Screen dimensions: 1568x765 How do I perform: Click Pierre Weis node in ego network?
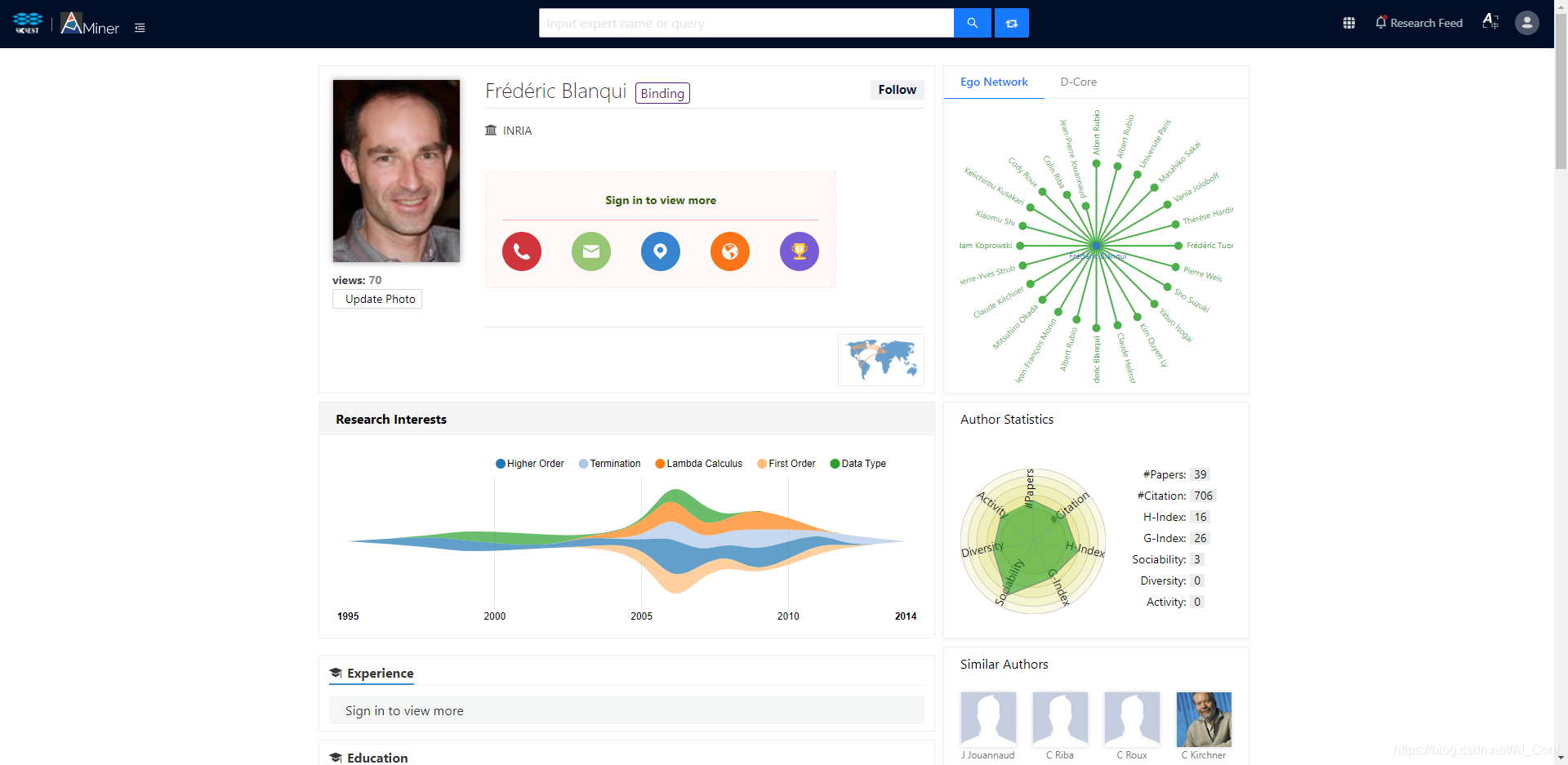click(1175, 267)
